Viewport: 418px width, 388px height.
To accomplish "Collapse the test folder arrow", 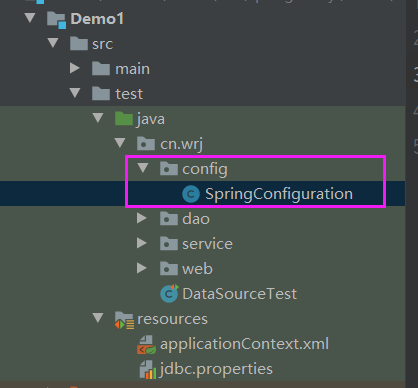I will (75, 93).
